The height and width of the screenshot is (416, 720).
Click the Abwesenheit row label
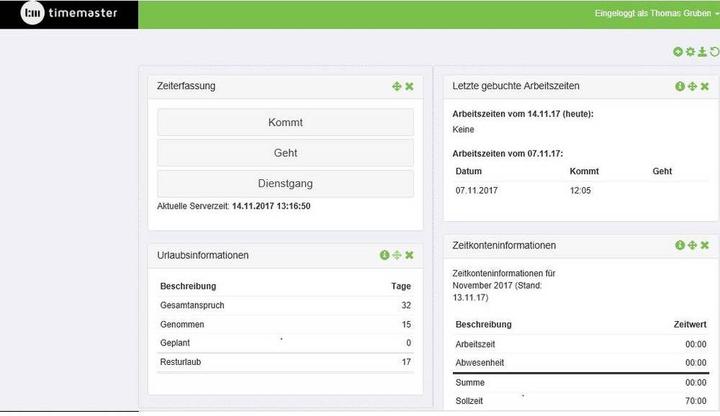tap(479, 363)
